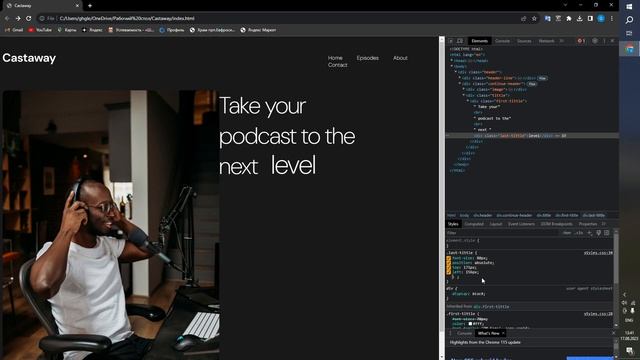Screen dimensions: 640x360
Task: Expand the header-line div node
Action: point(460,78)
